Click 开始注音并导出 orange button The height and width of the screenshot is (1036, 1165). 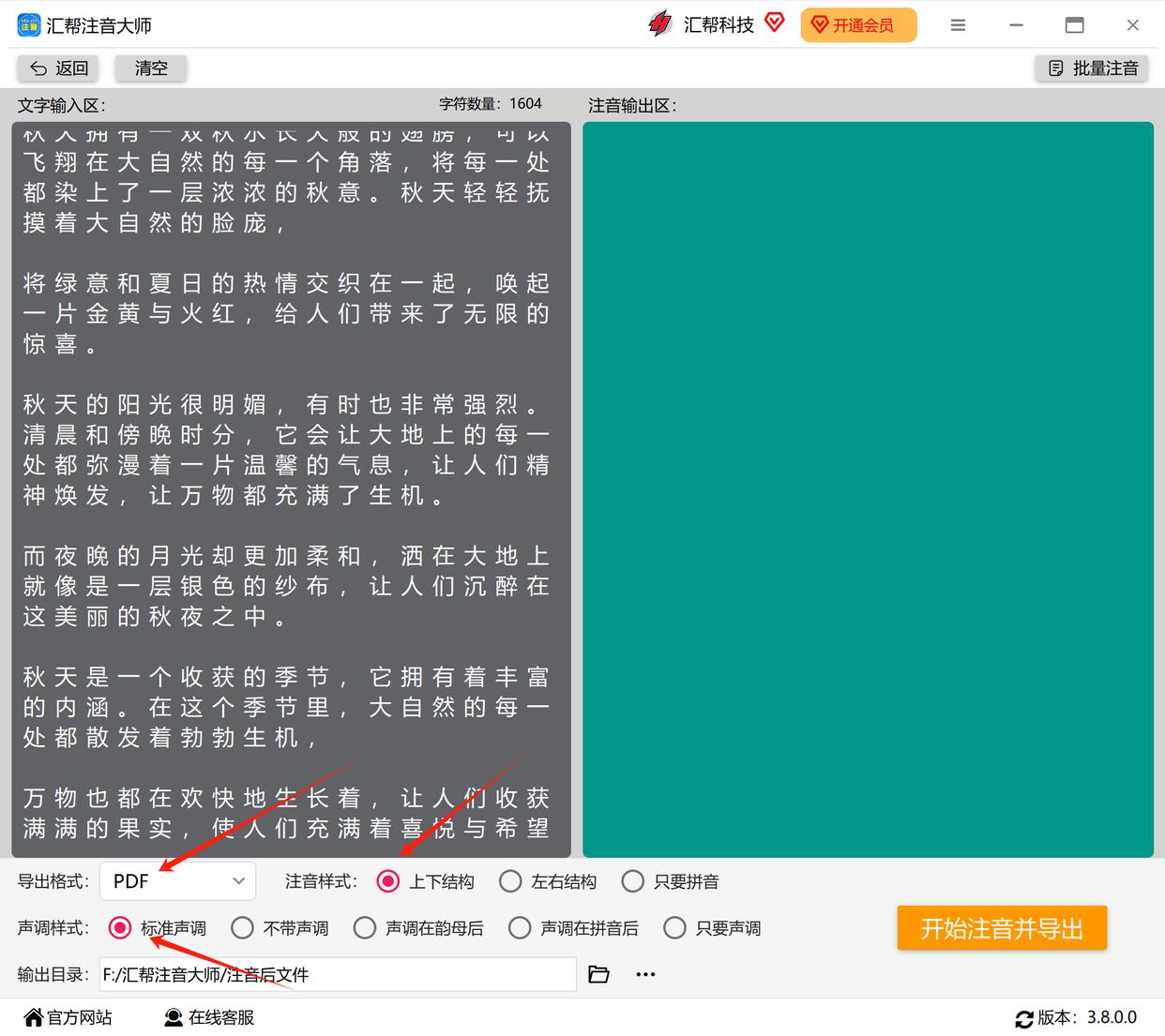click(1002, 928)
